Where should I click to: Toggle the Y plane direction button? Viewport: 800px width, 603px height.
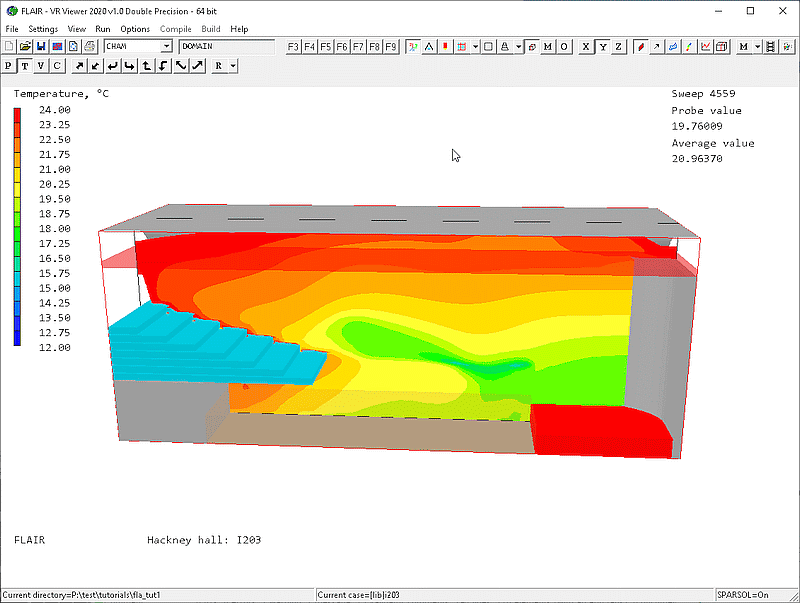coord(603,46)
